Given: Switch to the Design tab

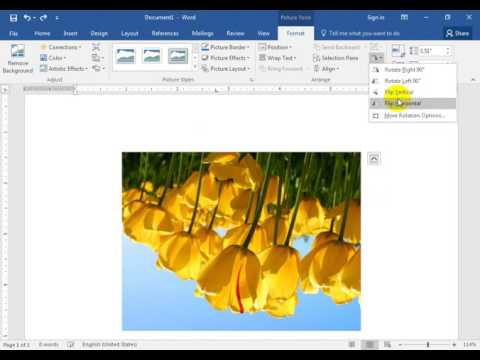Looking at the screenshot, I should click(99, 33).
